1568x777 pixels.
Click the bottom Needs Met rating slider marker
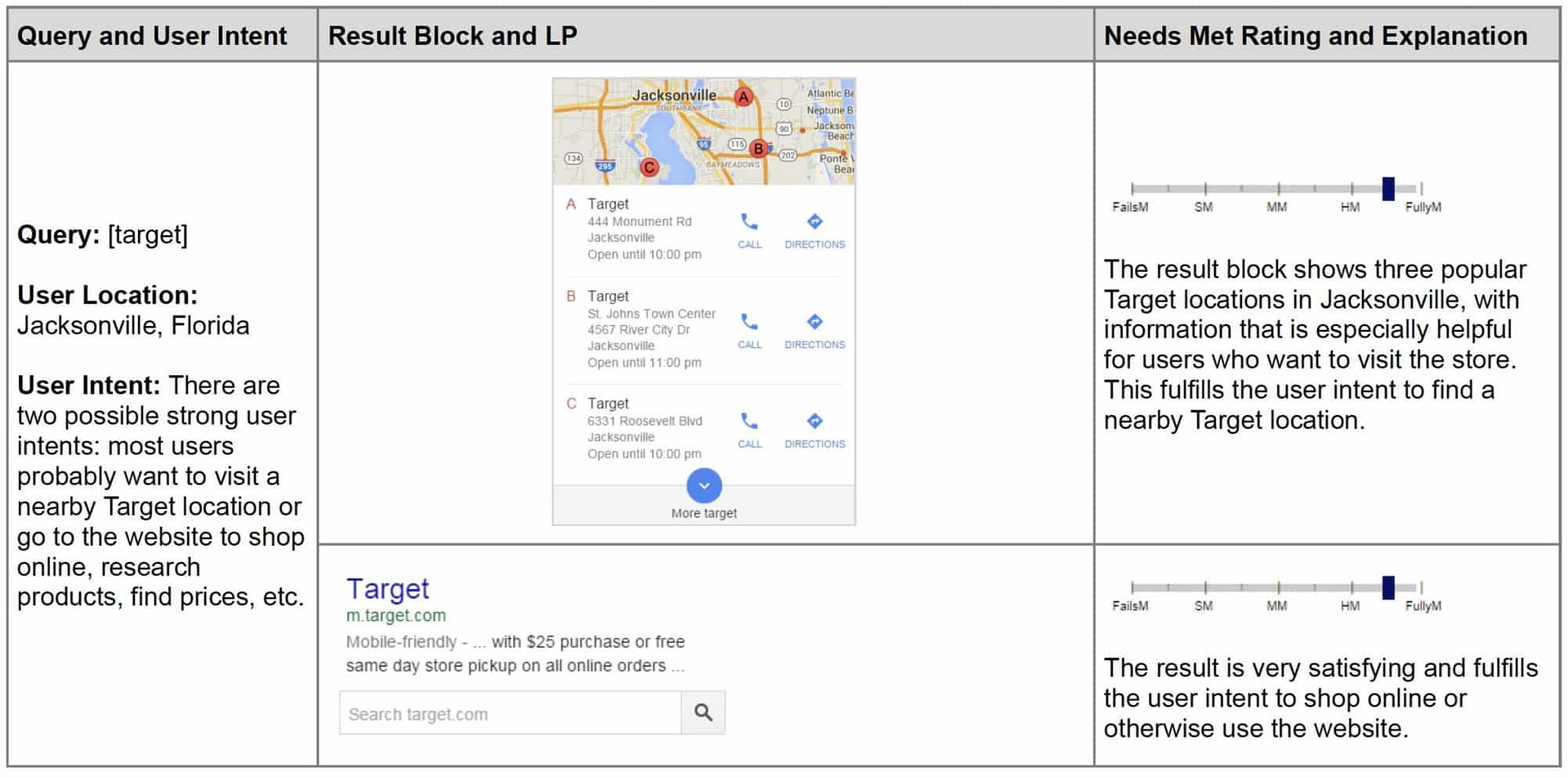coord(1387,587)
